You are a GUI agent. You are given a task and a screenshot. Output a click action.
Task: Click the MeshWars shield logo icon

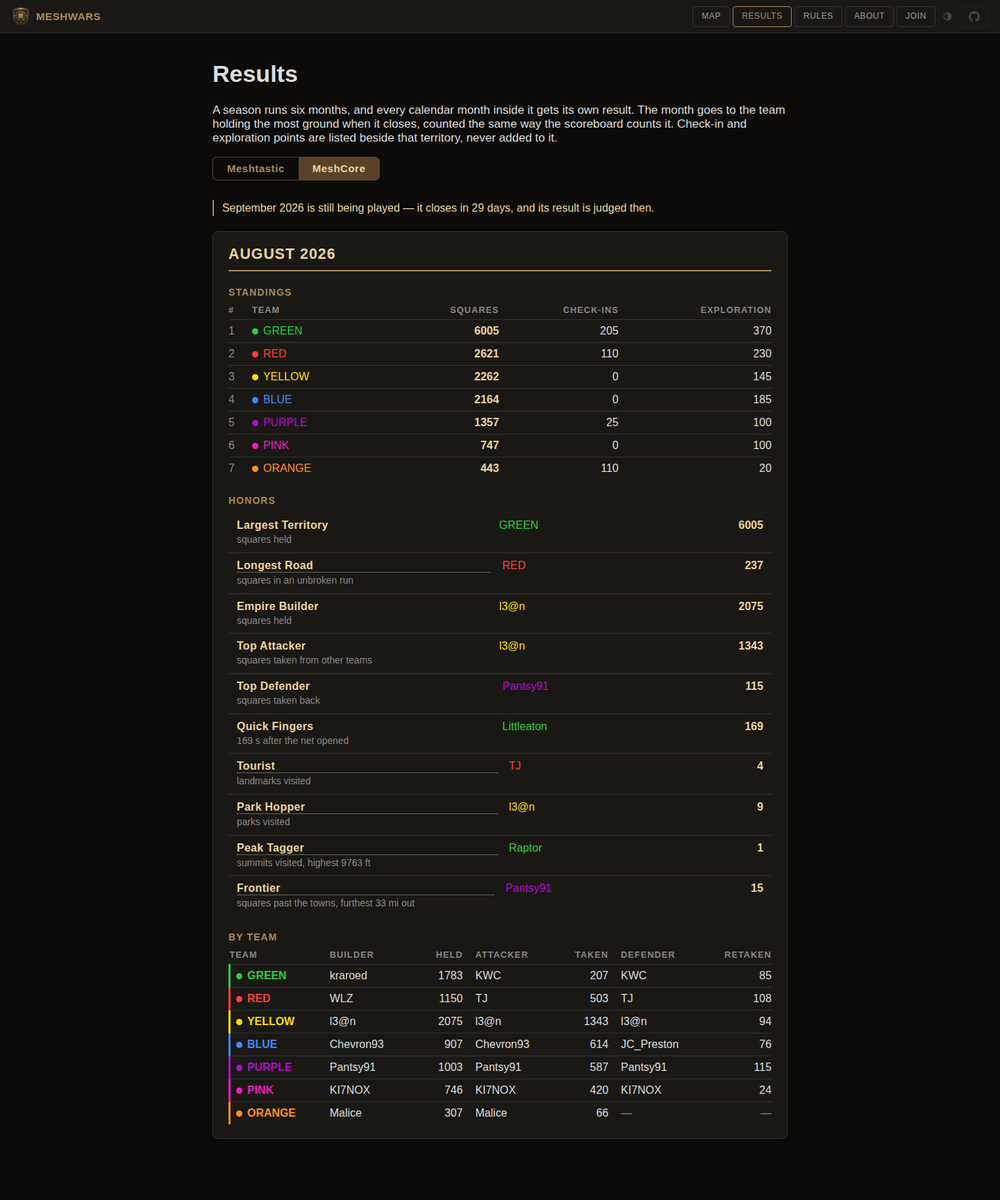pos(21,16)
